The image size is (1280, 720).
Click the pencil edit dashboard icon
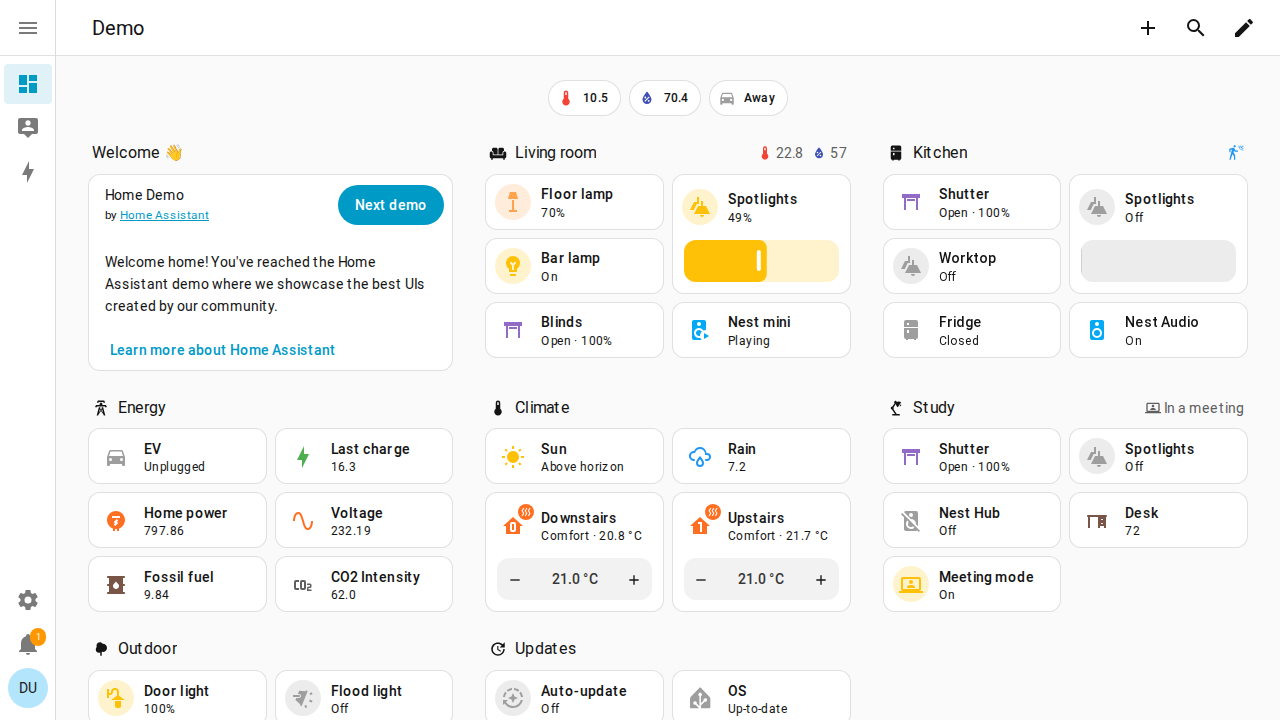pyautogui.click(x=1244, y=28)
